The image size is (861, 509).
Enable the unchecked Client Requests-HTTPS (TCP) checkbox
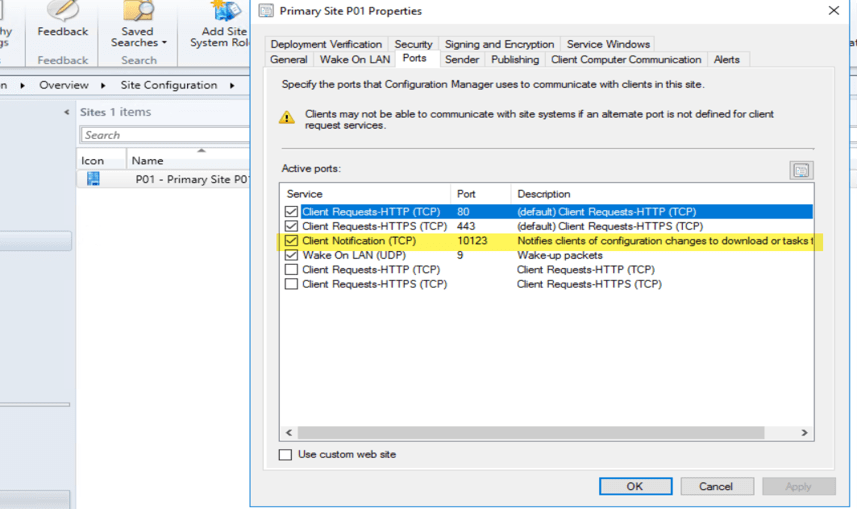[x=291, y=284]
